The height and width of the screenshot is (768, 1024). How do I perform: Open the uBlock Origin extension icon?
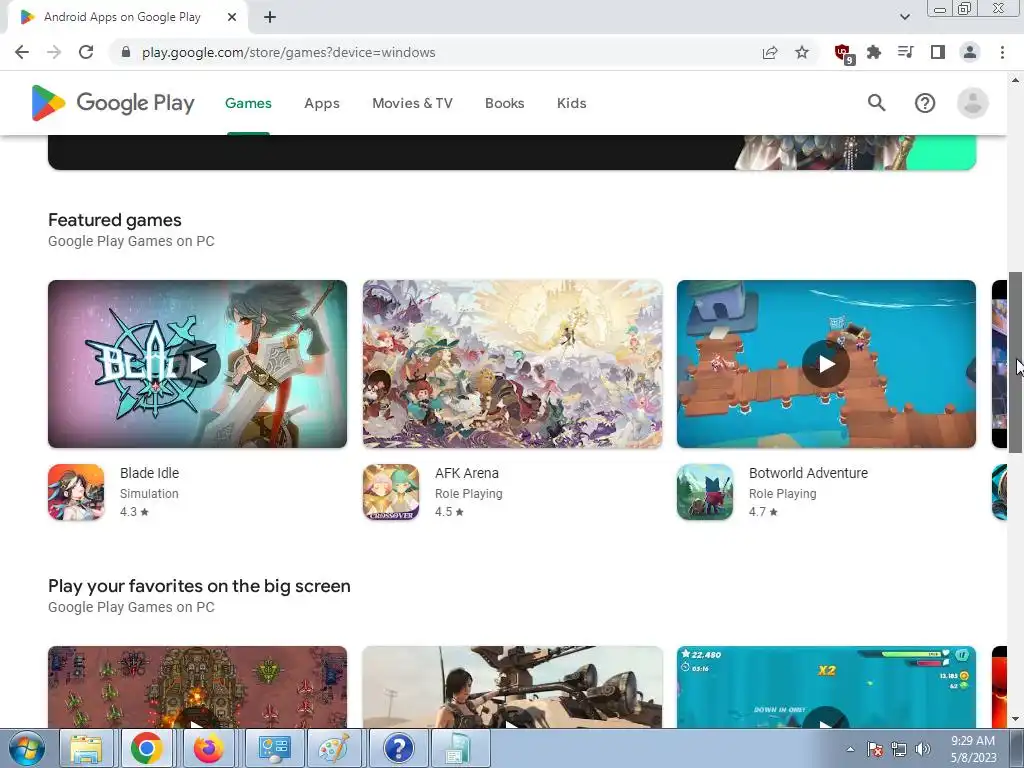[x=843, y=53]
